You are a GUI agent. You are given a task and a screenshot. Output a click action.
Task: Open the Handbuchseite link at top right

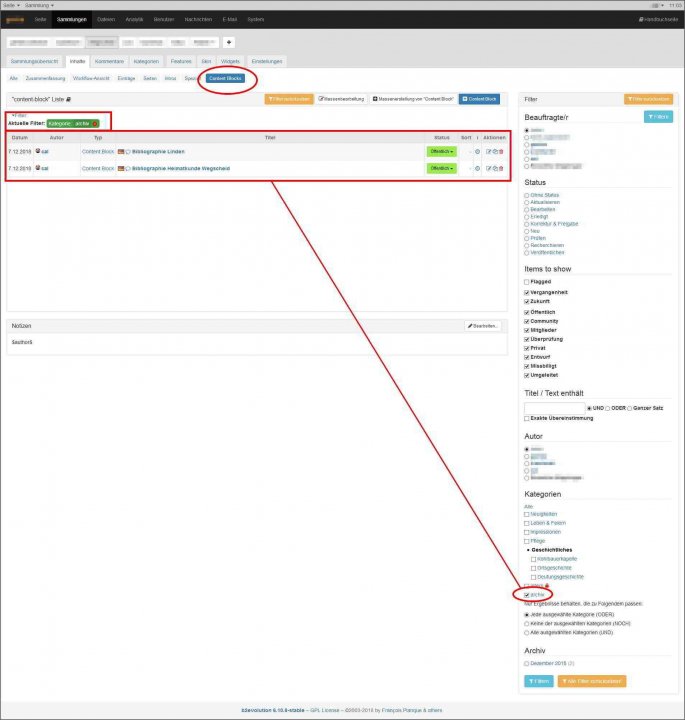[x=658, y=19]
